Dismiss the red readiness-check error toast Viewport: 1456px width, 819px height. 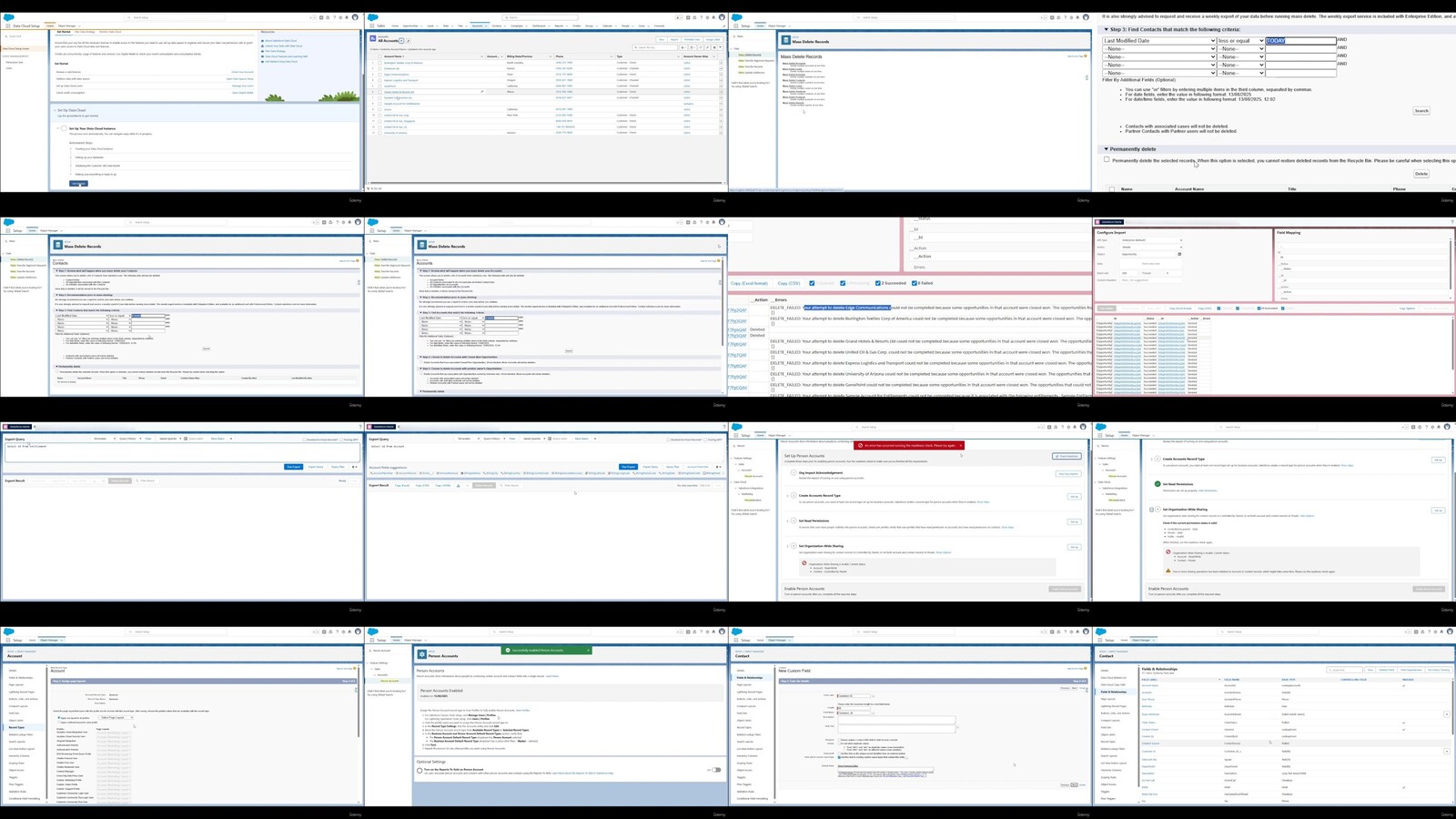959,446
